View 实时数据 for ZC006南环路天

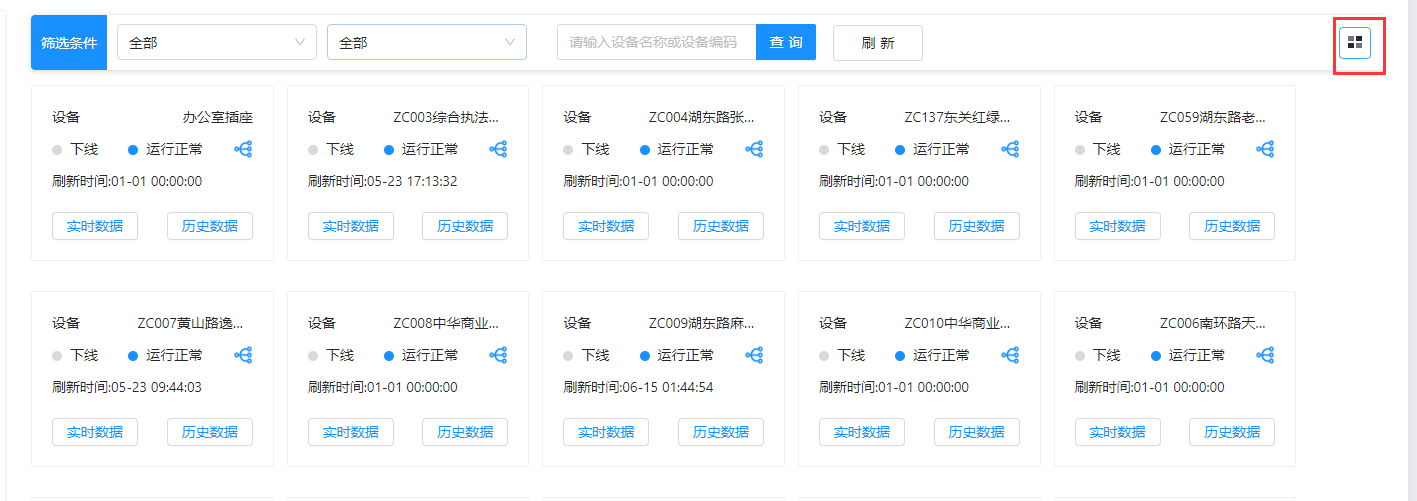[x=1118, y=432]
